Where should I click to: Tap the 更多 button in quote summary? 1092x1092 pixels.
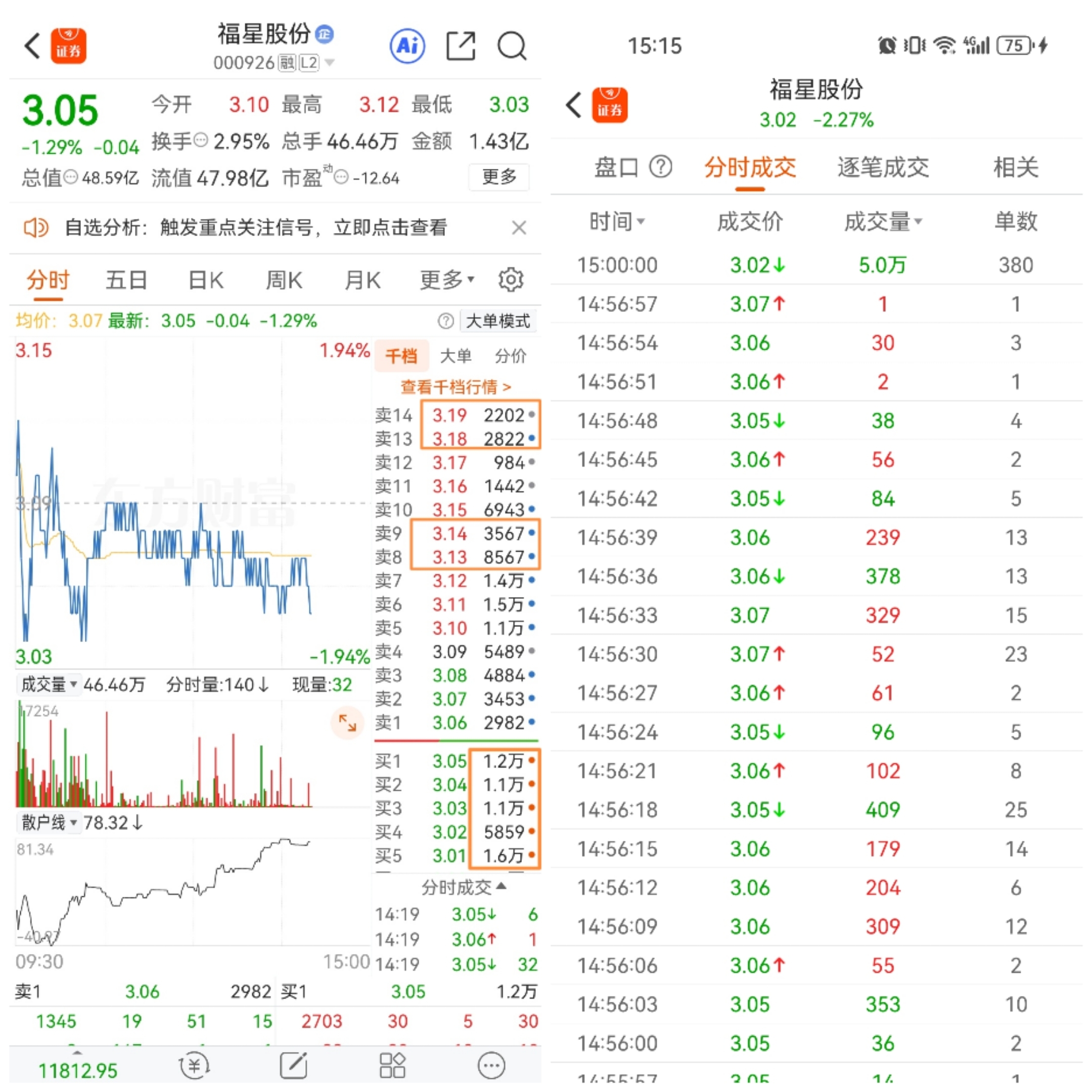click(499, 176)
